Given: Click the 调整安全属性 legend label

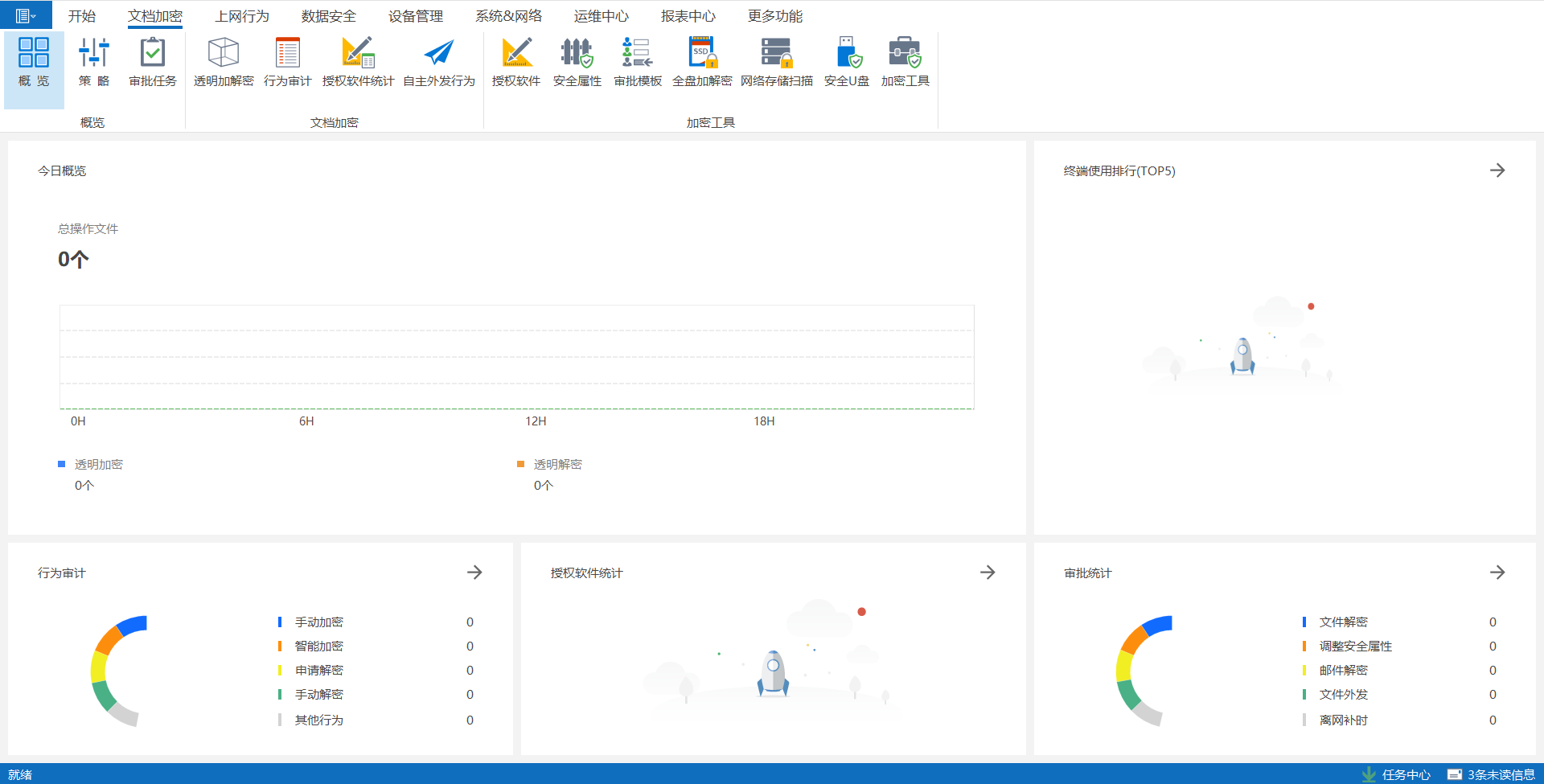Looking at the screenshot, I should (1356, 646).
